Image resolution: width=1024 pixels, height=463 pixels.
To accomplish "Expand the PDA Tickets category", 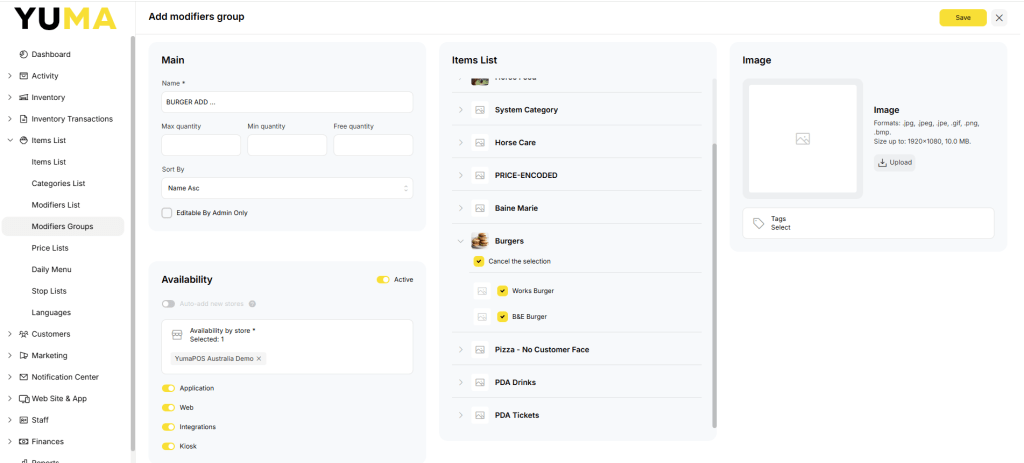I will tap(460, 415).
